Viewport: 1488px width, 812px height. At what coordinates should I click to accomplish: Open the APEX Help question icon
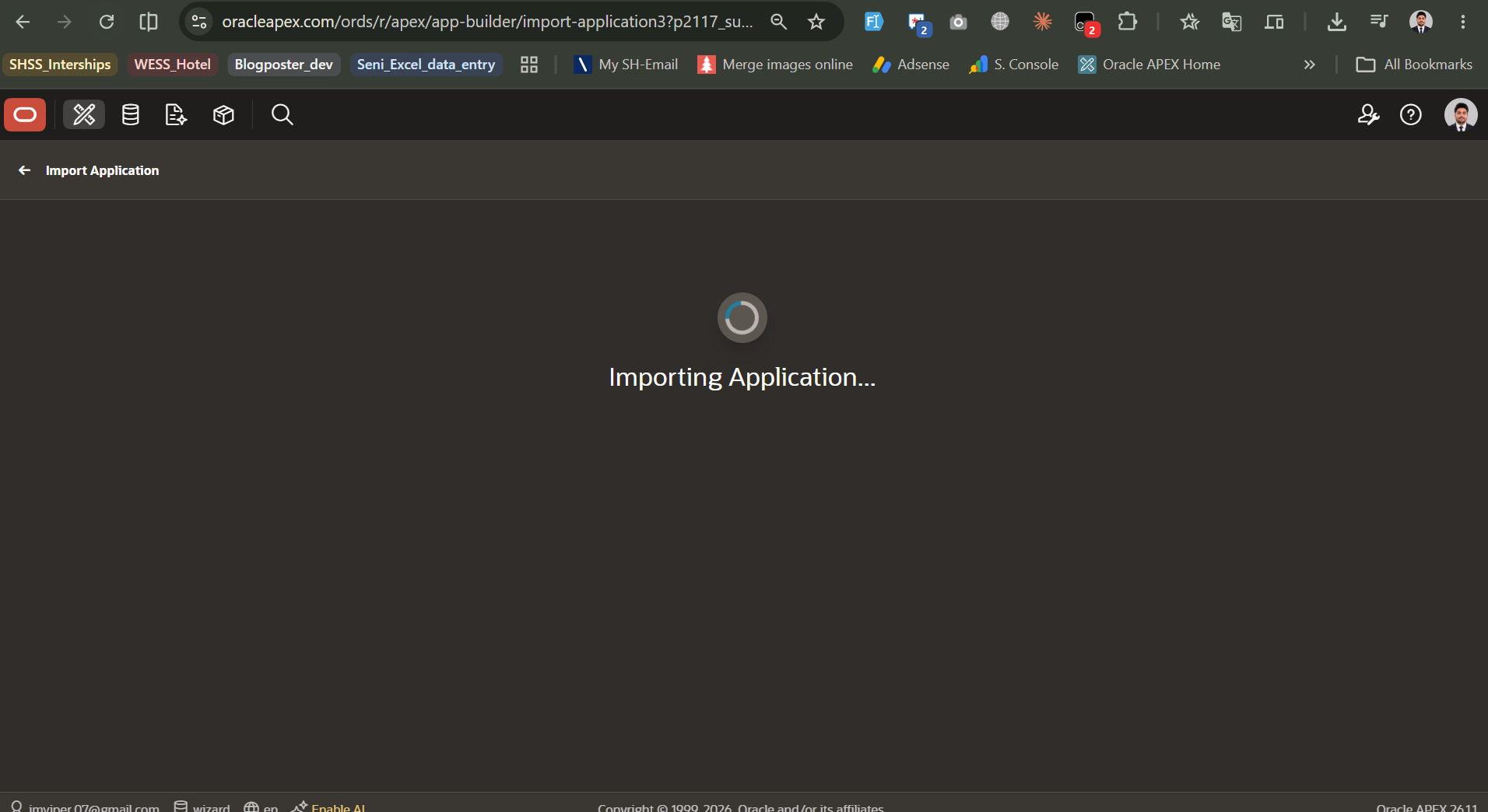point(1411,115)
